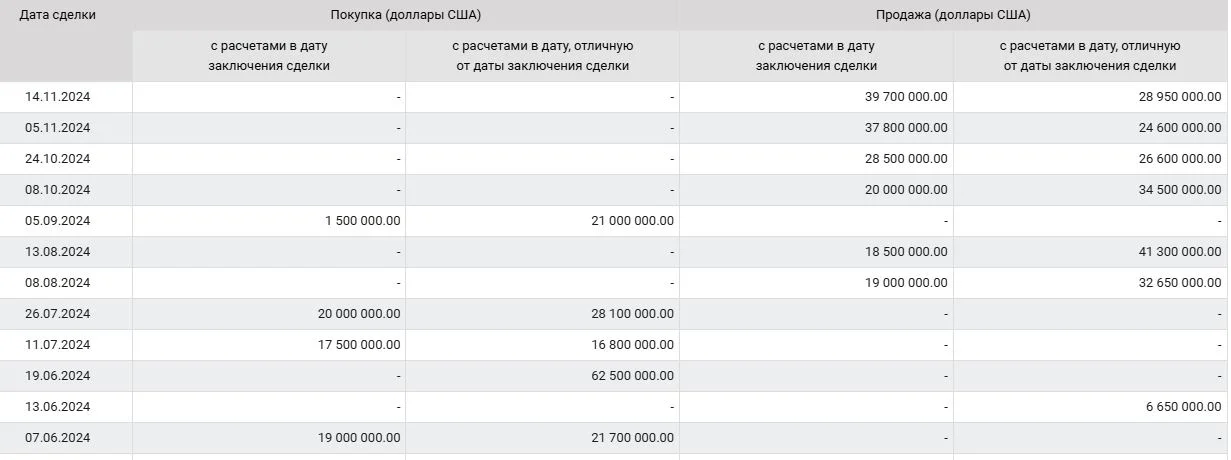The width and height of the screenshot is (1231, 460).
Task: Select the date 07.06.2024 row
Action: [614, 438]
